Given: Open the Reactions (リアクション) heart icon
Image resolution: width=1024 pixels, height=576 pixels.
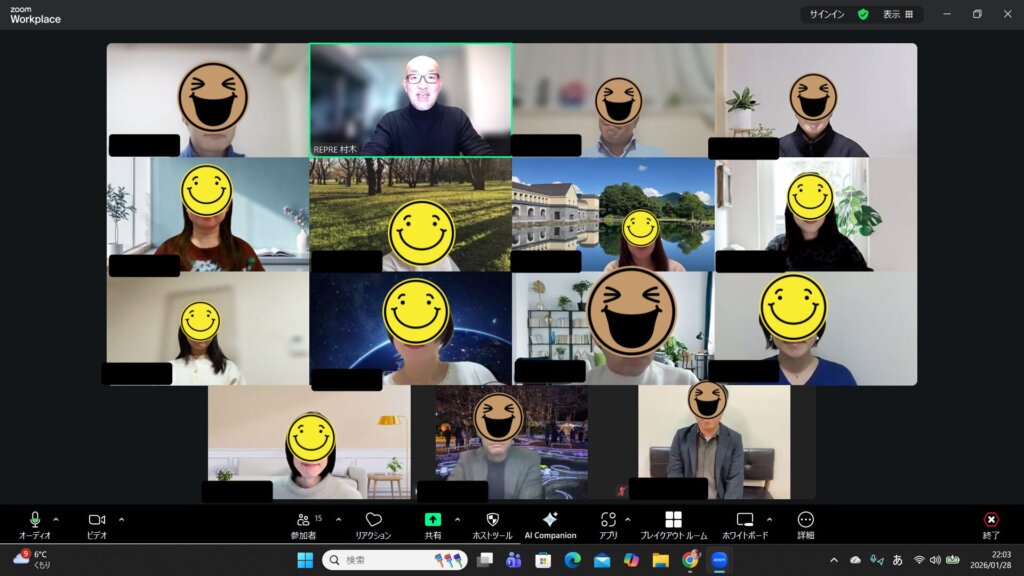Looking at the screenshot, I should pyautogui.click(x=373, y=520).
